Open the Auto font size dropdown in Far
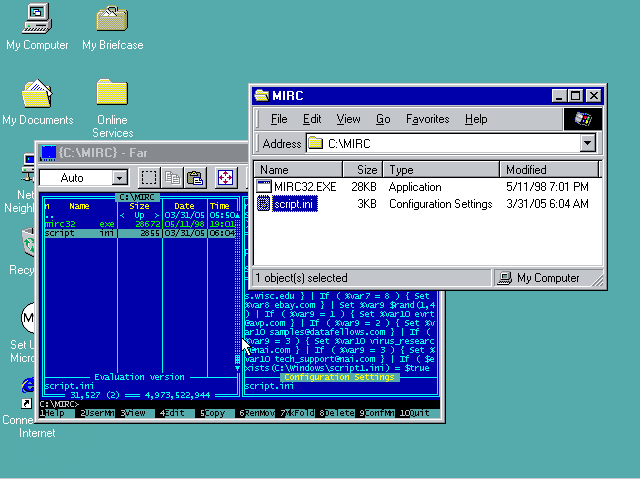640x480 pixels. tap(120, 178)
